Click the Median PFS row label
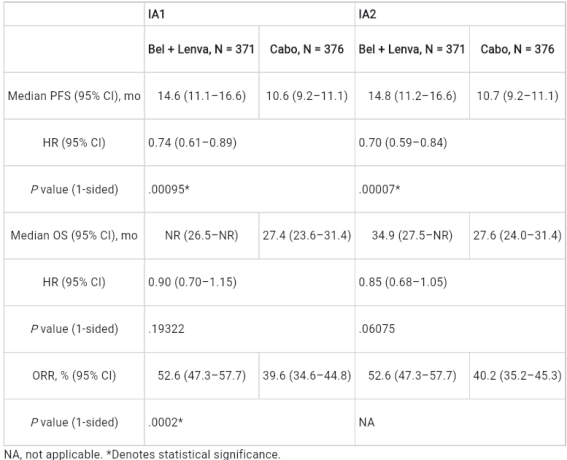Image resolution: width=567 pixels, height=460 pixels. (74, 96)
